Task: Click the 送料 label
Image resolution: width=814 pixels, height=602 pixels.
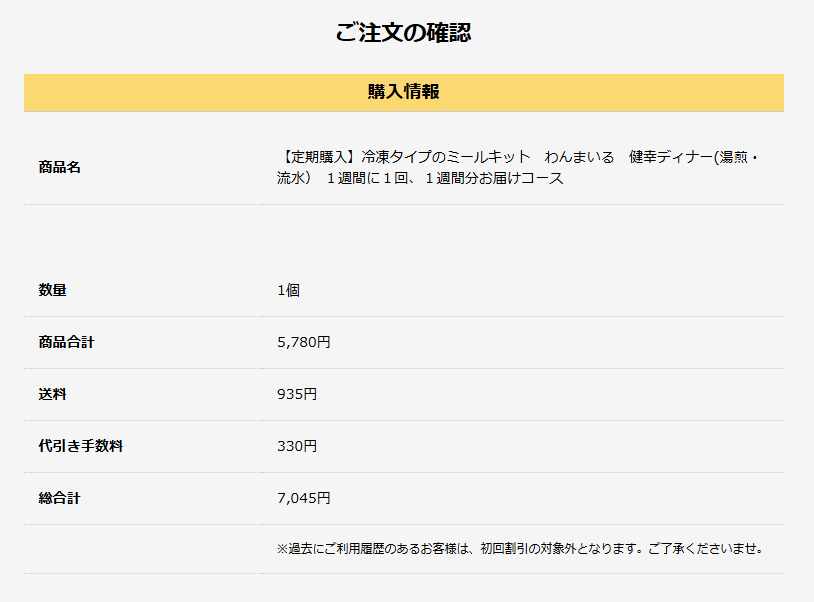Action: pyautogui.click(x=52, y=394)
